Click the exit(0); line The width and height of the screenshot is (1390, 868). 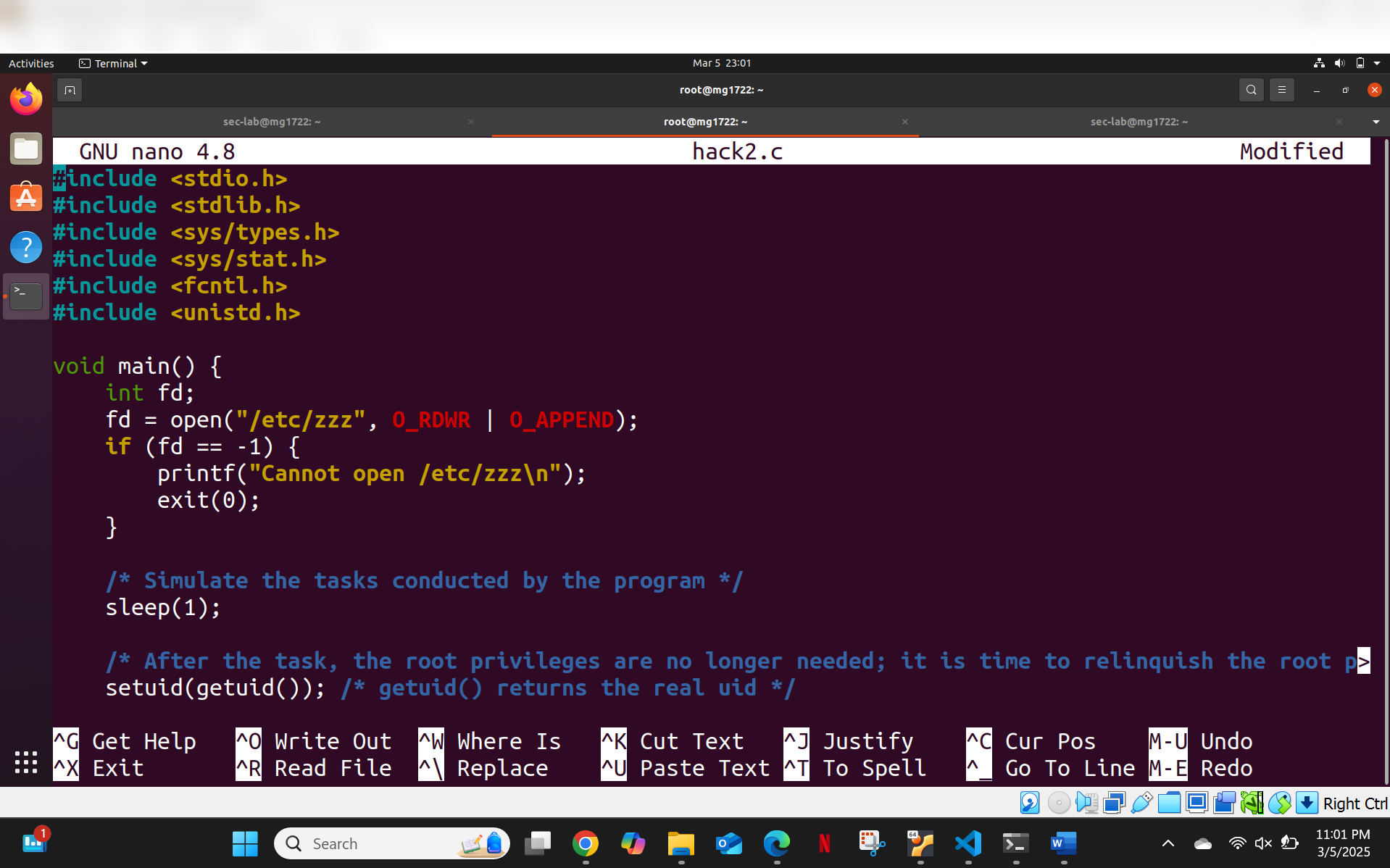[x=209, y=500]
